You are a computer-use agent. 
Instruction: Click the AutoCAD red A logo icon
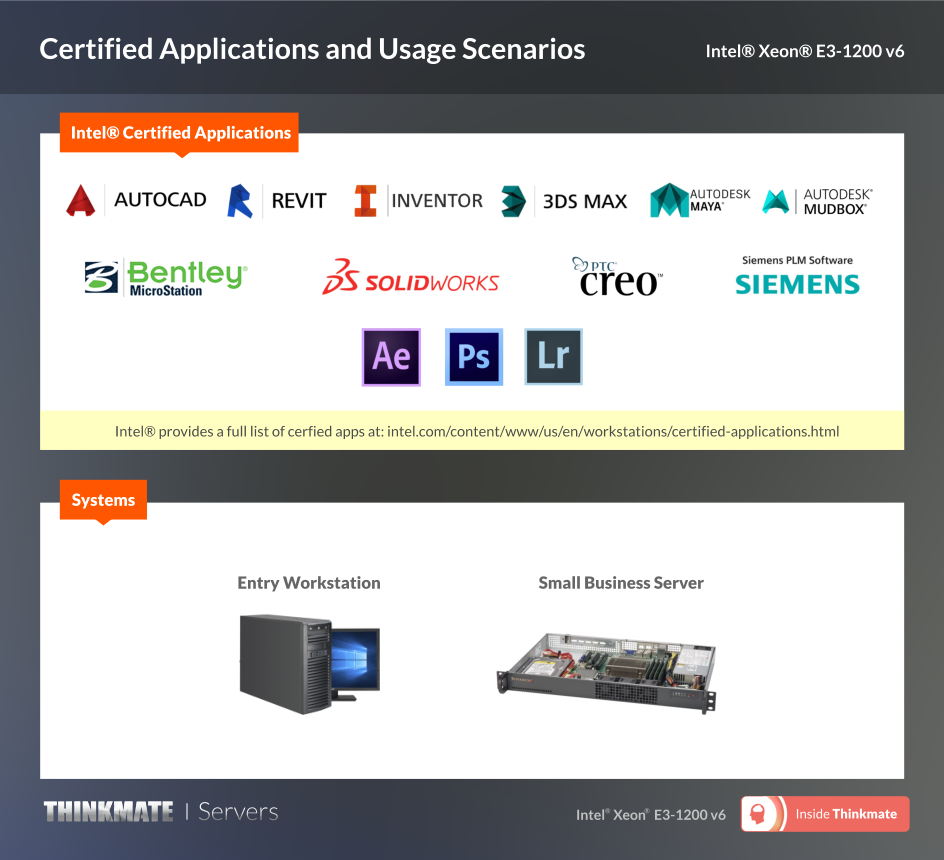point(81,201)
